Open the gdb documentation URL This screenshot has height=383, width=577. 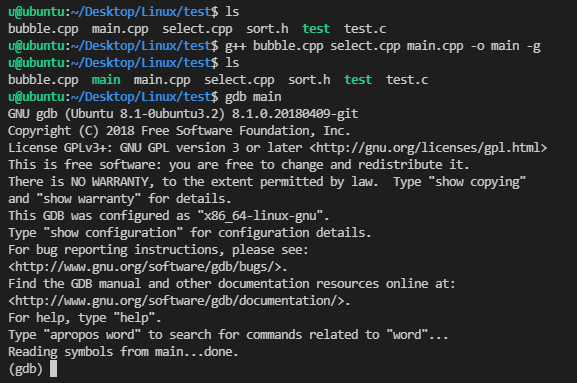click(176, 301)
